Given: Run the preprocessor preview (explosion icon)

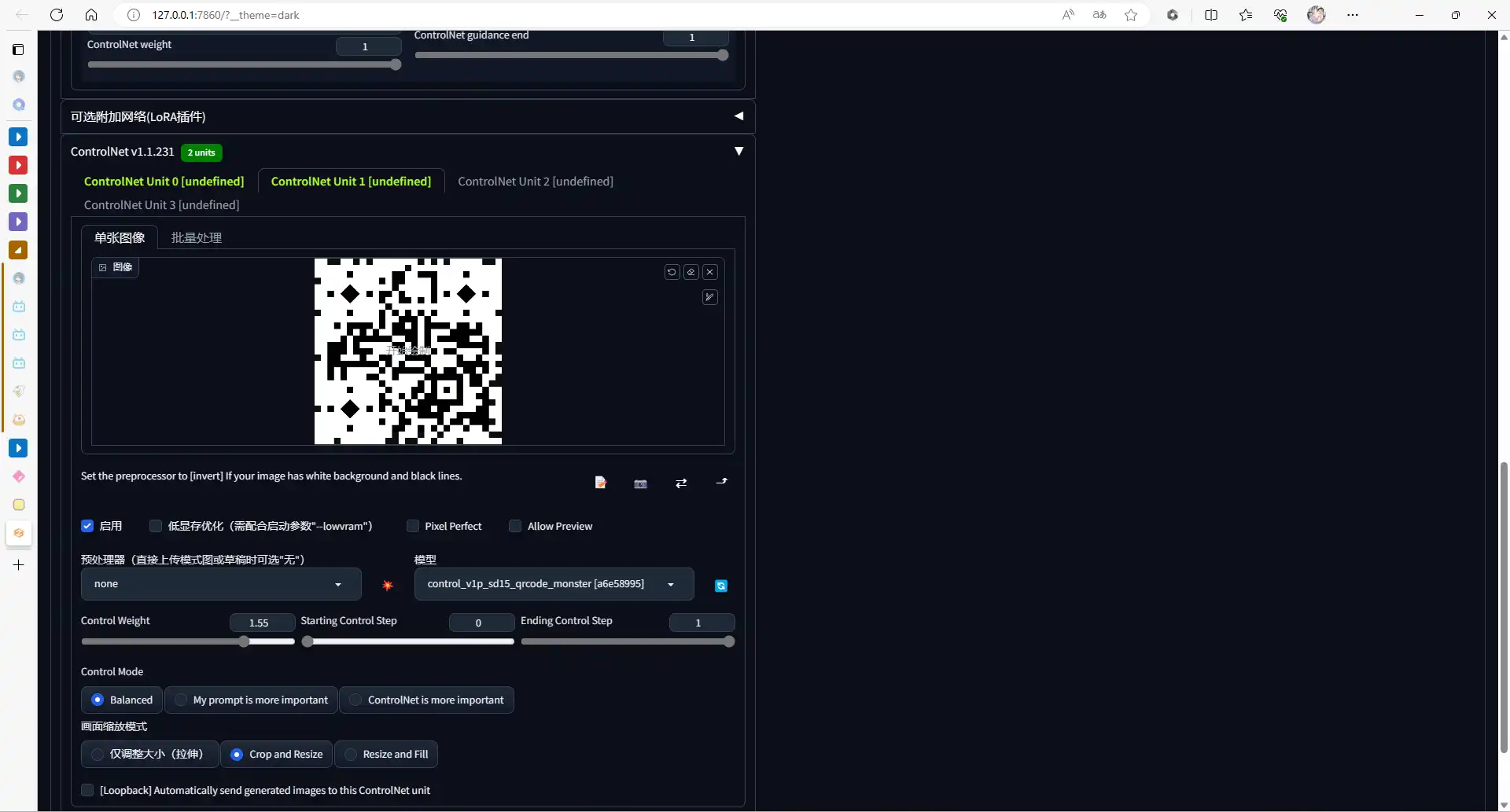Looking at the screenshot, I should pos(389,585).
